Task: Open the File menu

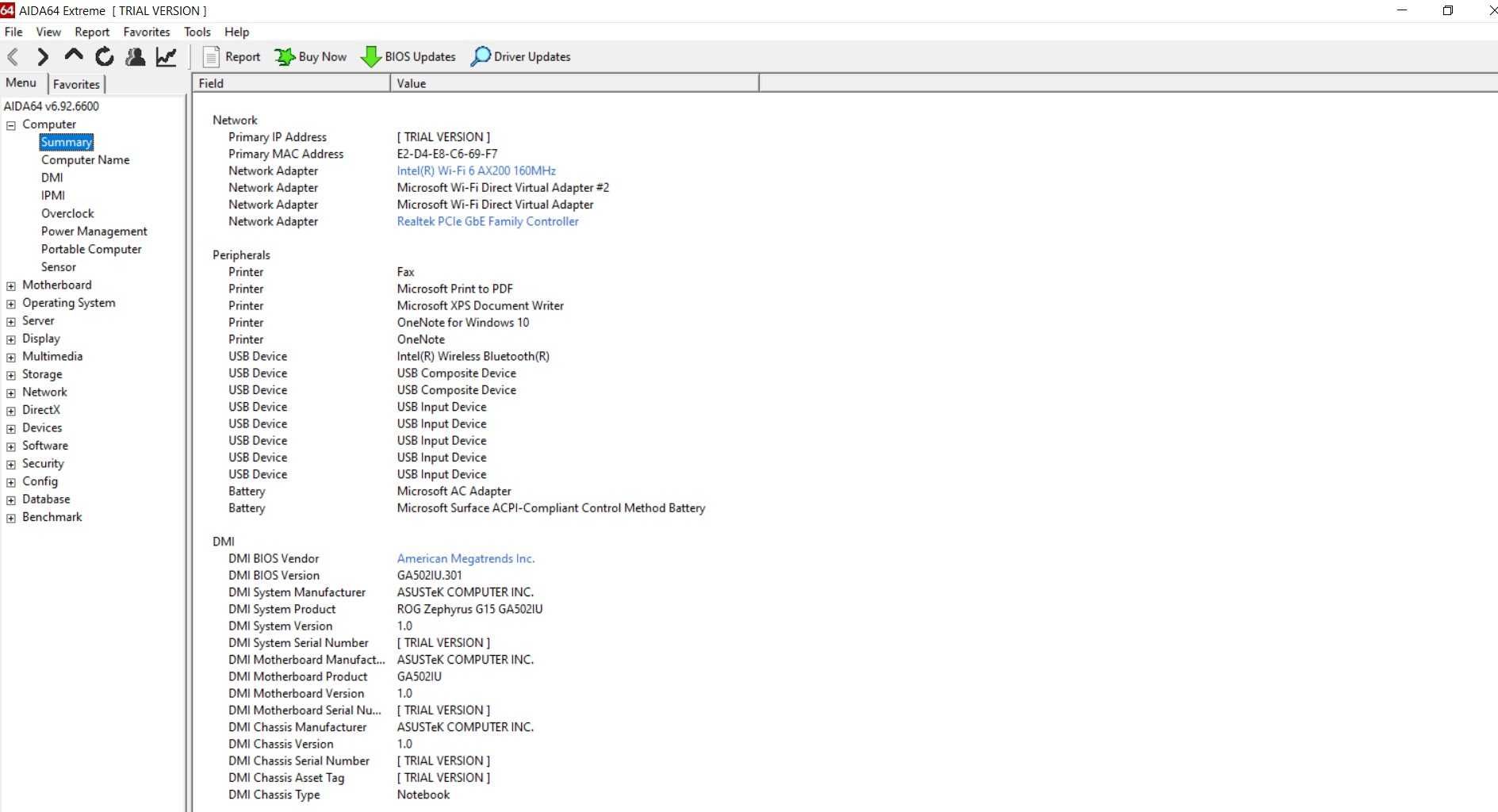Action: 13,32
